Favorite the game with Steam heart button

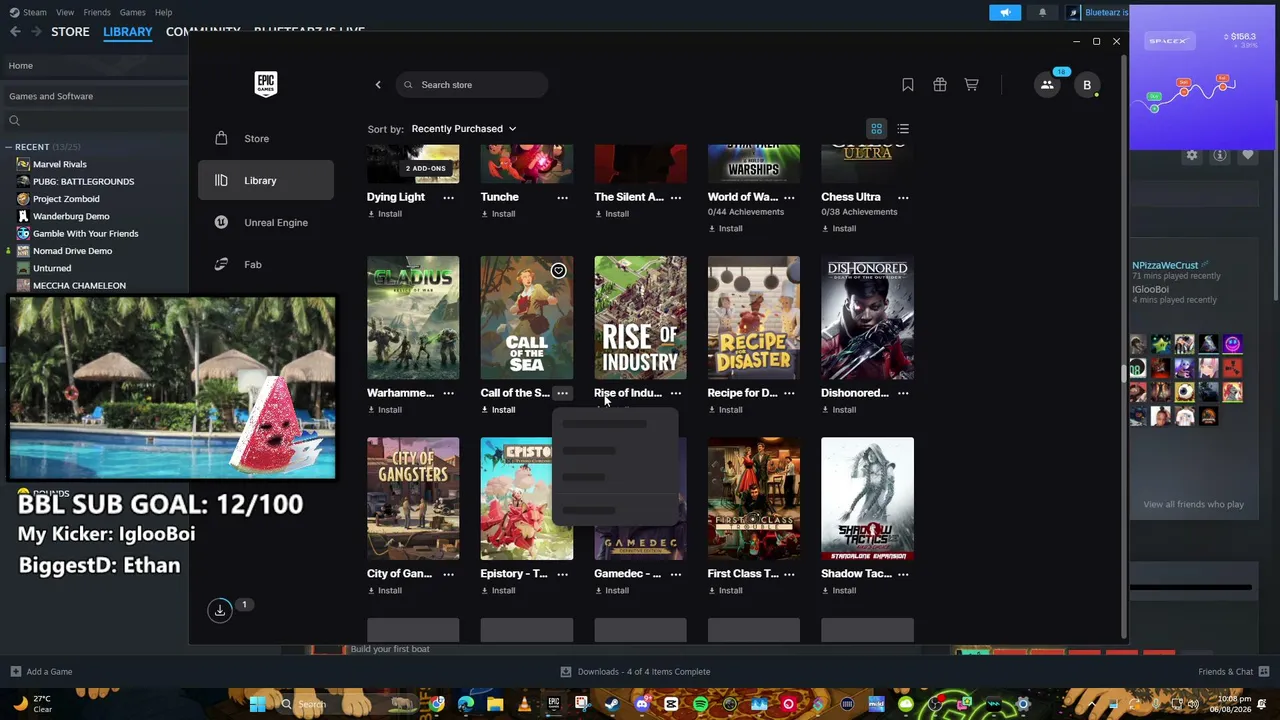click(1247, 155)
